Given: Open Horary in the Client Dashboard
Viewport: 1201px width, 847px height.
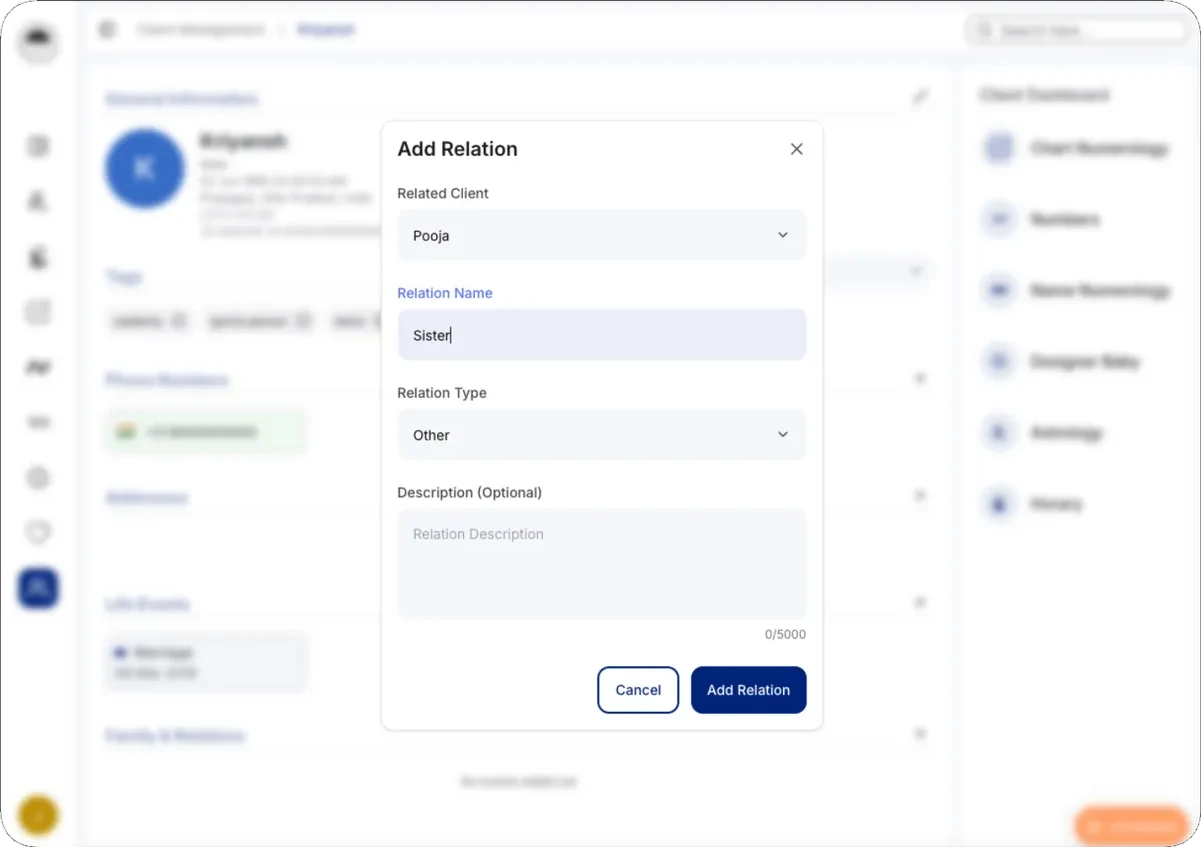Looking at the screenshot, I should click(x=1033, y=504).
